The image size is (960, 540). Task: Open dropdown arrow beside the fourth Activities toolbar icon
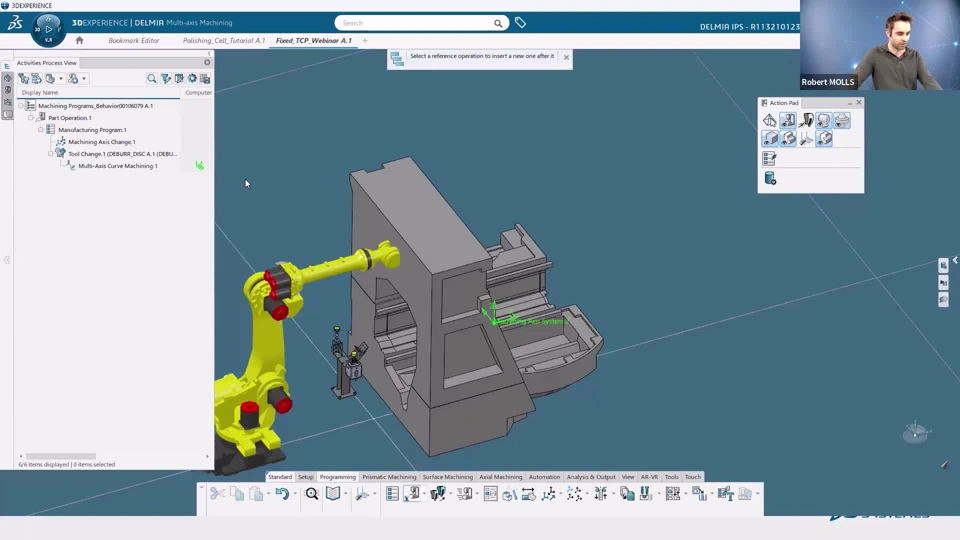pos(84,78)
